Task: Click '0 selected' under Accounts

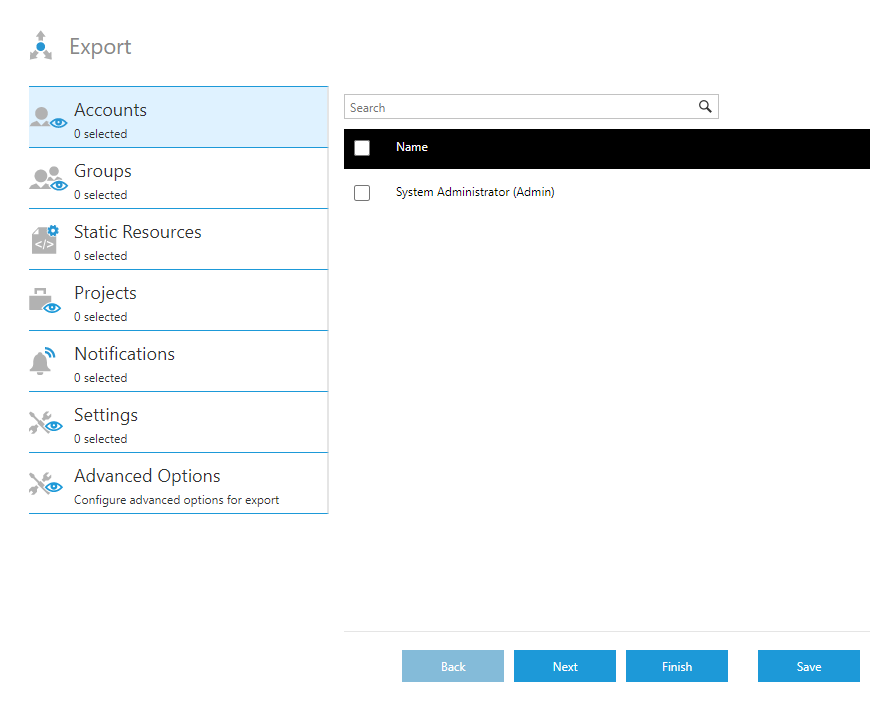Action: [x=100, y=134]
